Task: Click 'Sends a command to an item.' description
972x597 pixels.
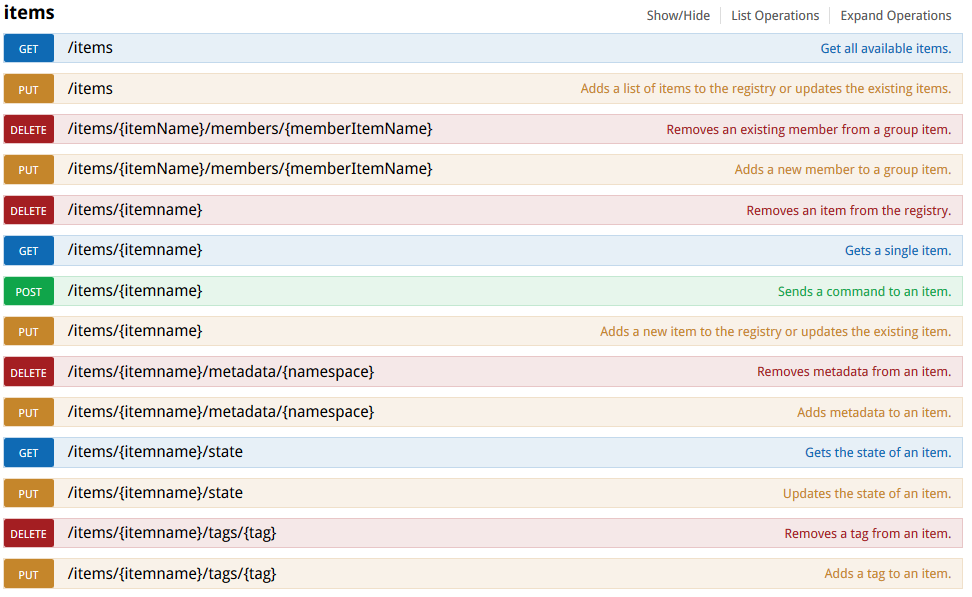Action: pos(864,292)
